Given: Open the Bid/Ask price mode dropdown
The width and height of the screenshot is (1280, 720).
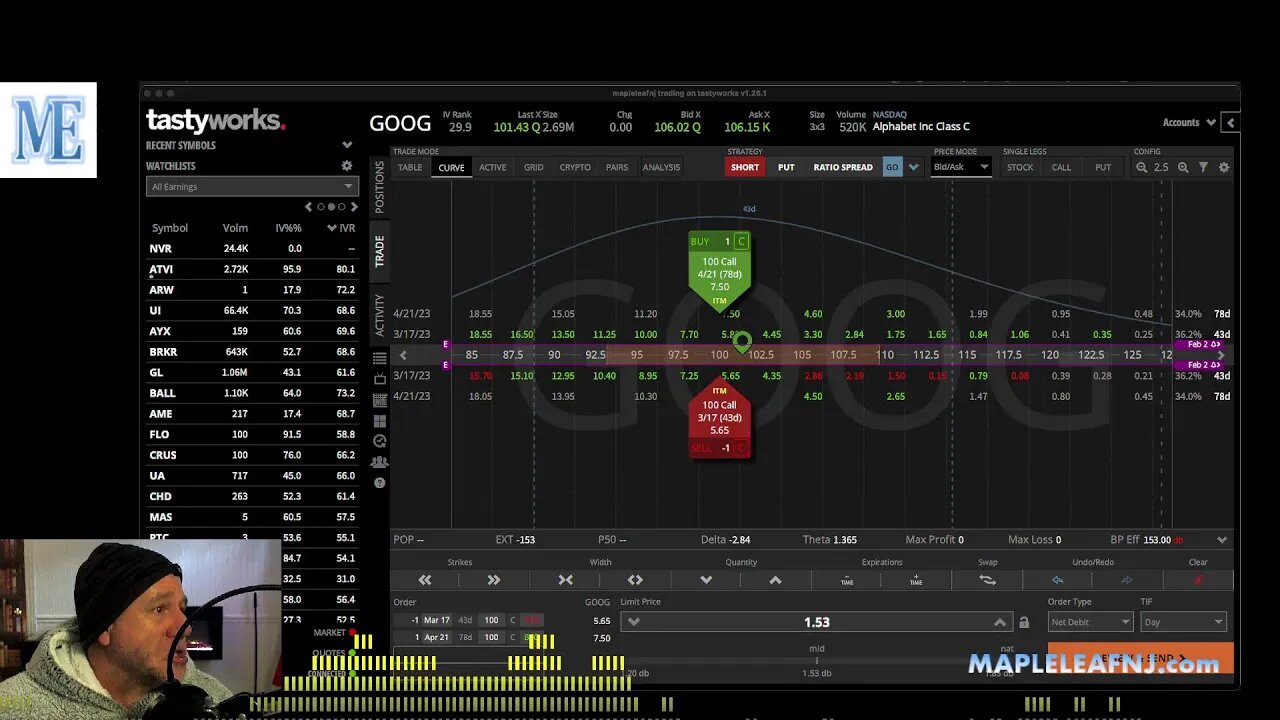Looking at the screenshot, I should click(960, 167).
